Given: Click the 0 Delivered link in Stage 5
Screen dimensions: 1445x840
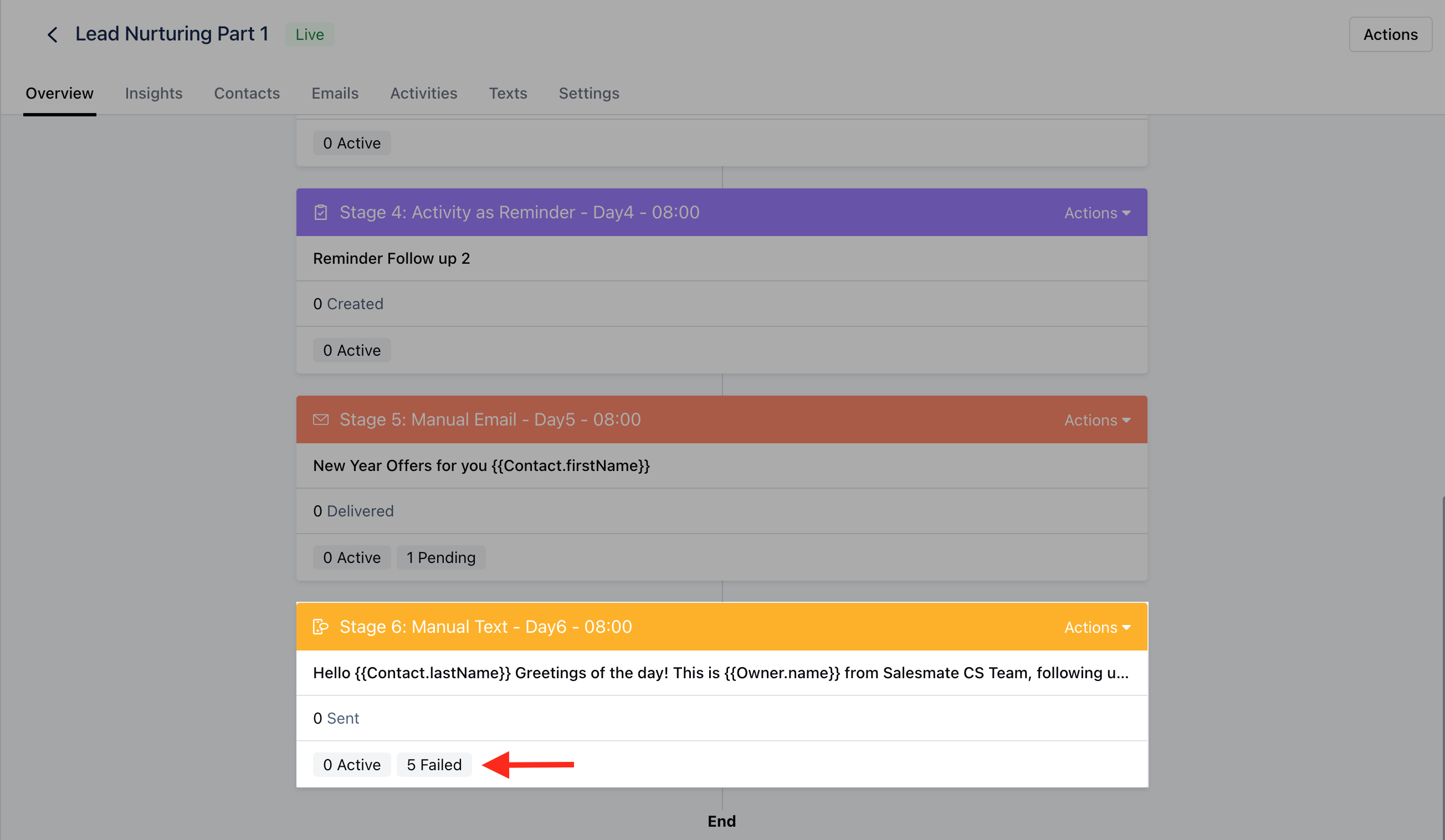Looking at the screenshot, I should coord(353,511).
